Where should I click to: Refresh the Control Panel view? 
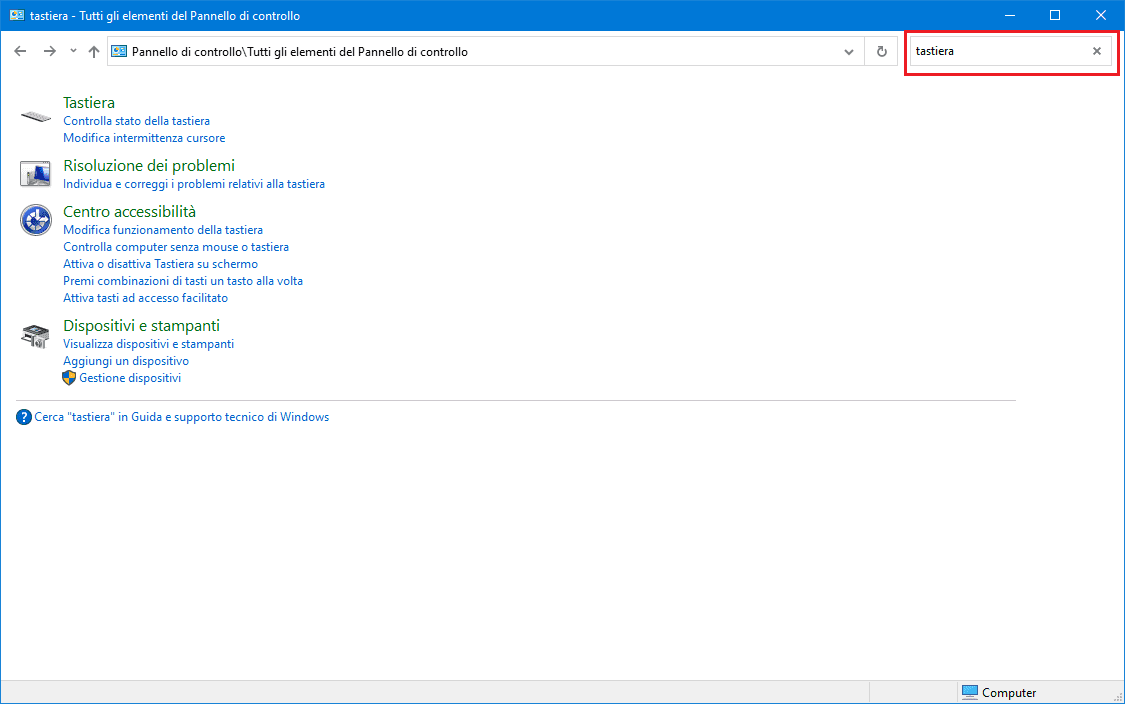(x=881, y=52)
